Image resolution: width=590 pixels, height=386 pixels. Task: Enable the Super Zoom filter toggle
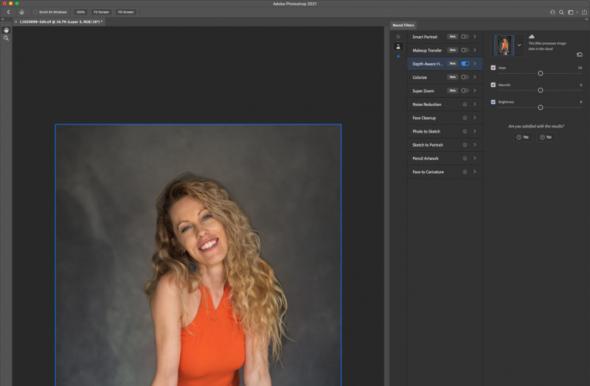click(x=465, y=91)
